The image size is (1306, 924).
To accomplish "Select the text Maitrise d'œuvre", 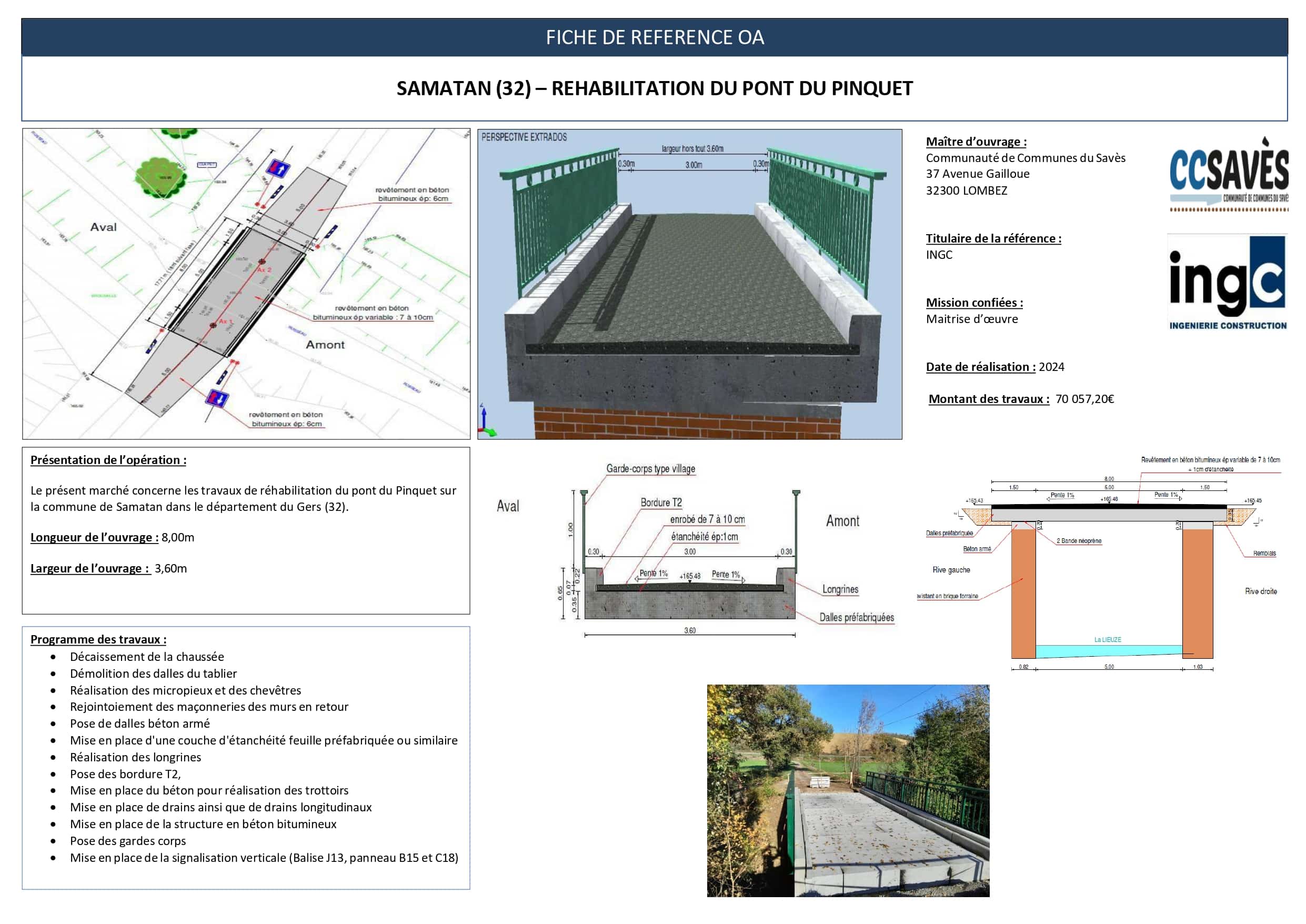I will click(971, 319).
